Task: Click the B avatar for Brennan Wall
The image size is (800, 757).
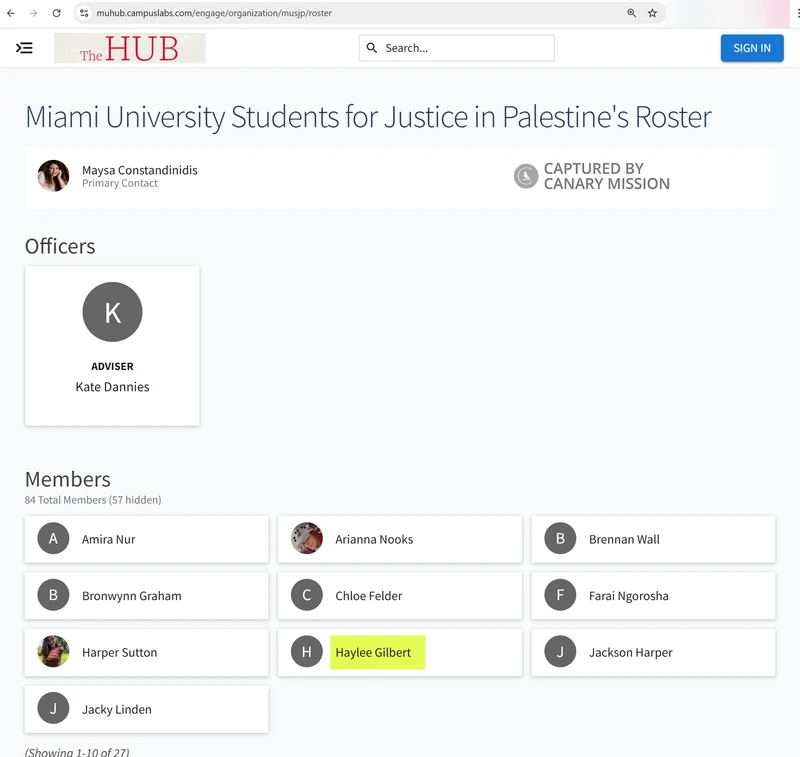Action: click(560, 538)
